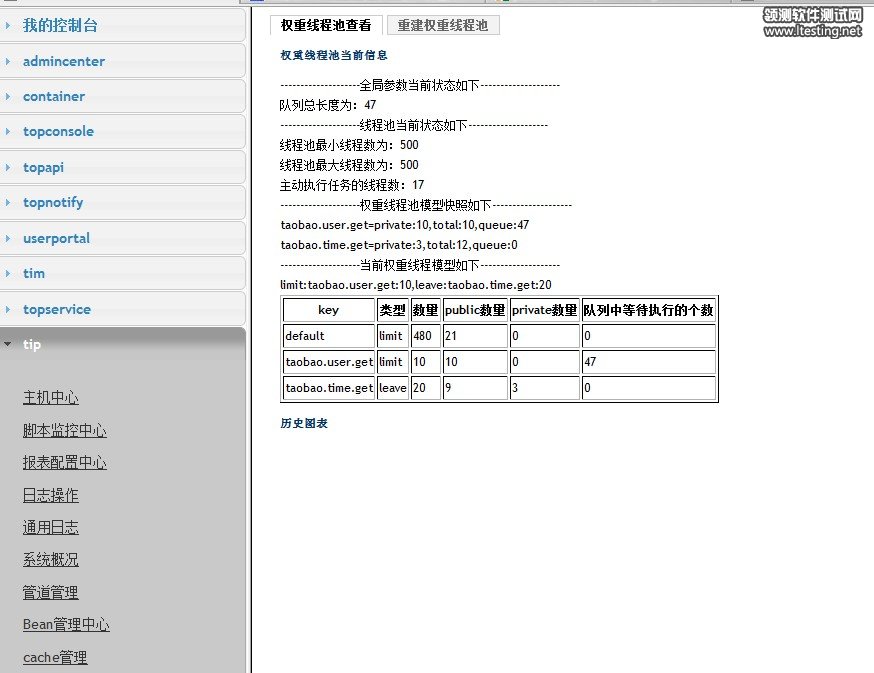The image size is (874, 673).
Task: Switch to the 重建权重线程池 tab
Action: click(x=443, y=25)
